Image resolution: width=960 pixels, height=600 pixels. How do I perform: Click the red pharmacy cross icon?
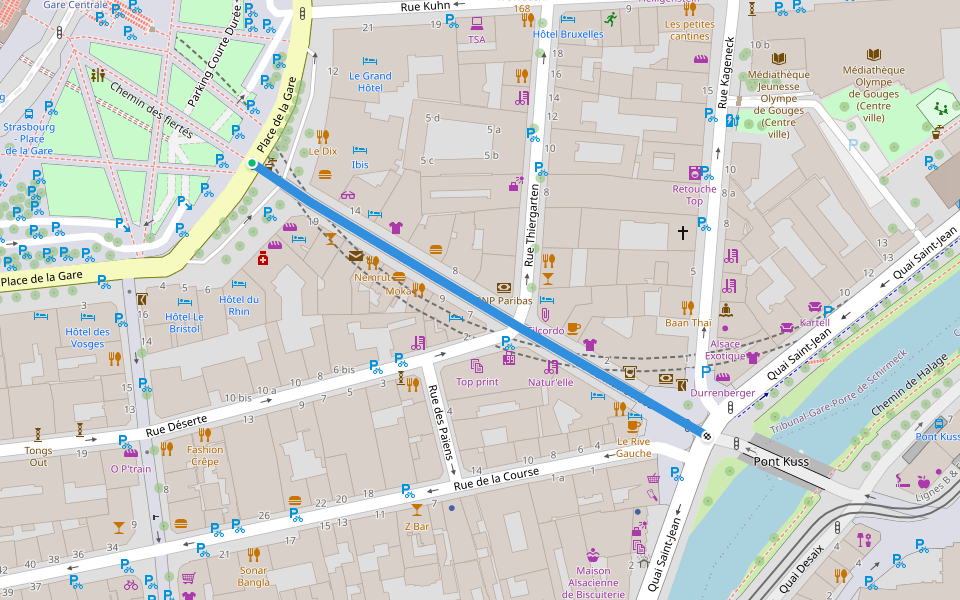coord(263,258)
